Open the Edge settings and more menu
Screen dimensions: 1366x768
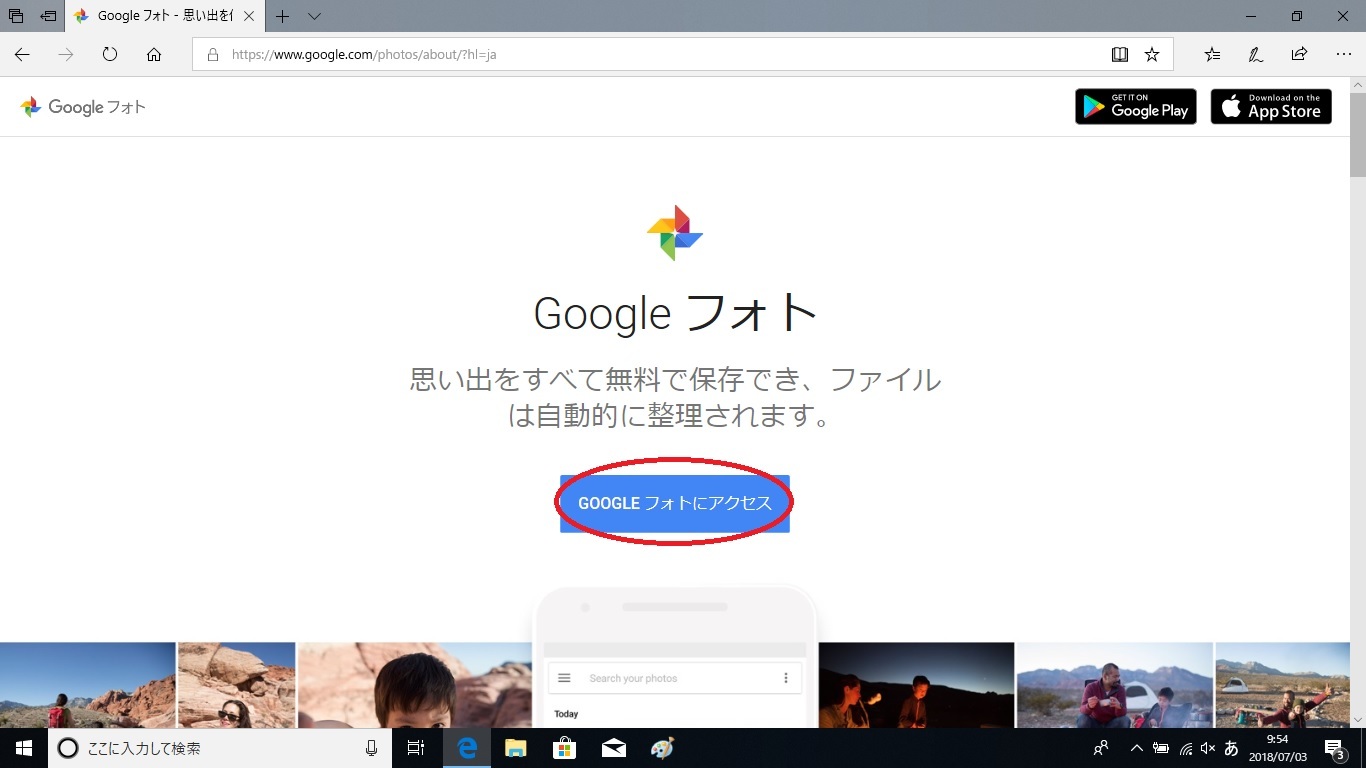tap(1343, 55)
